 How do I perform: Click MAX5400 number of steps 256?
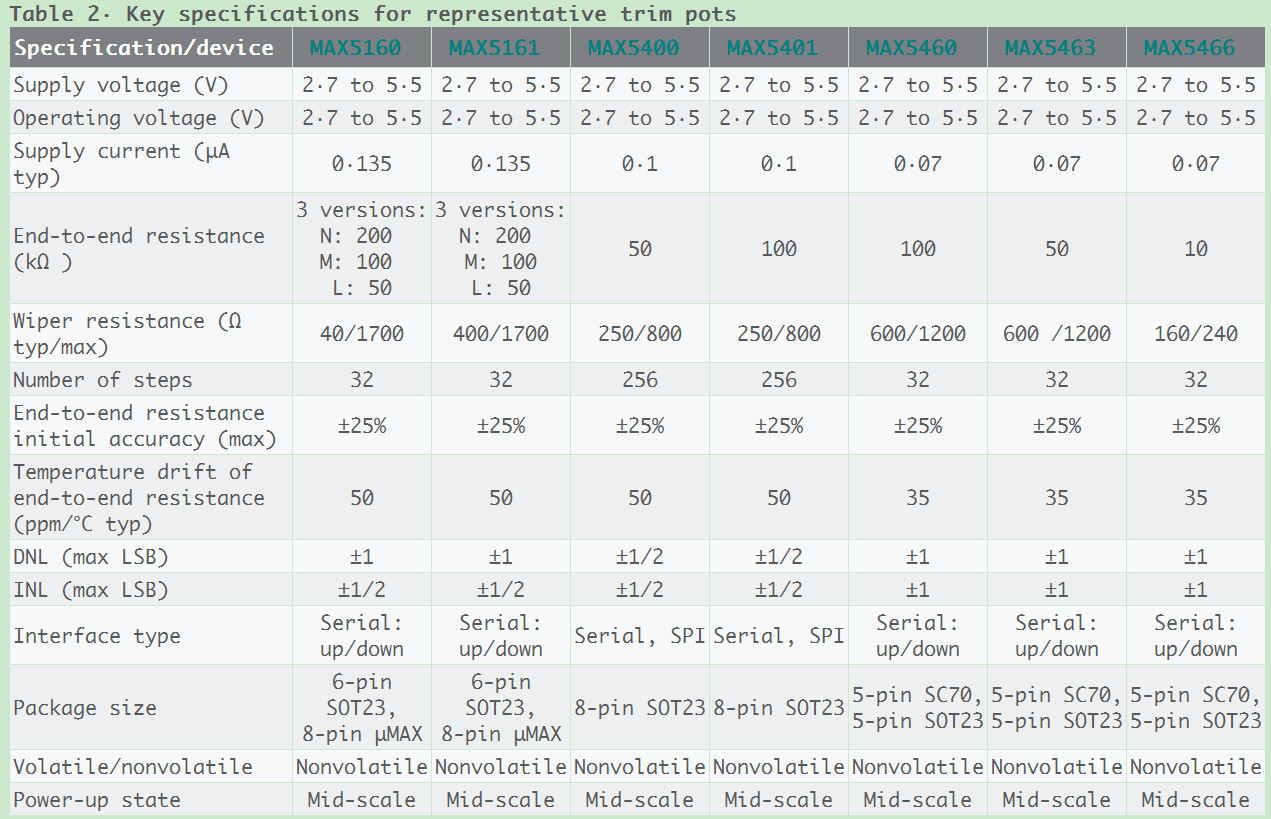(640, 380)
